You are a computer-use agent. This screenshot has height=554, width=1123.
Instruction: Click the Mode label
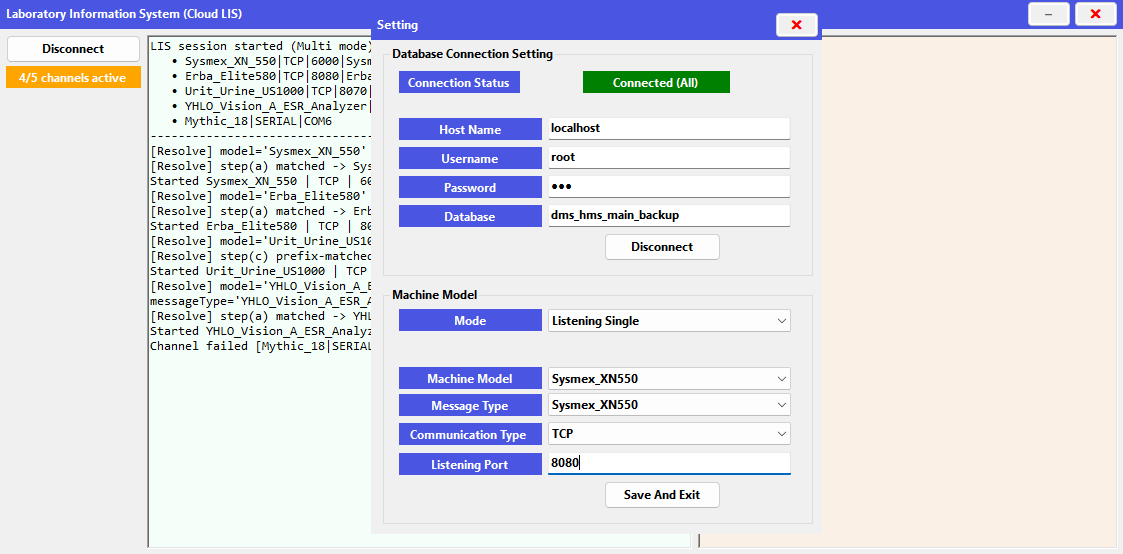pyautogui.click(x=470, y=321)
